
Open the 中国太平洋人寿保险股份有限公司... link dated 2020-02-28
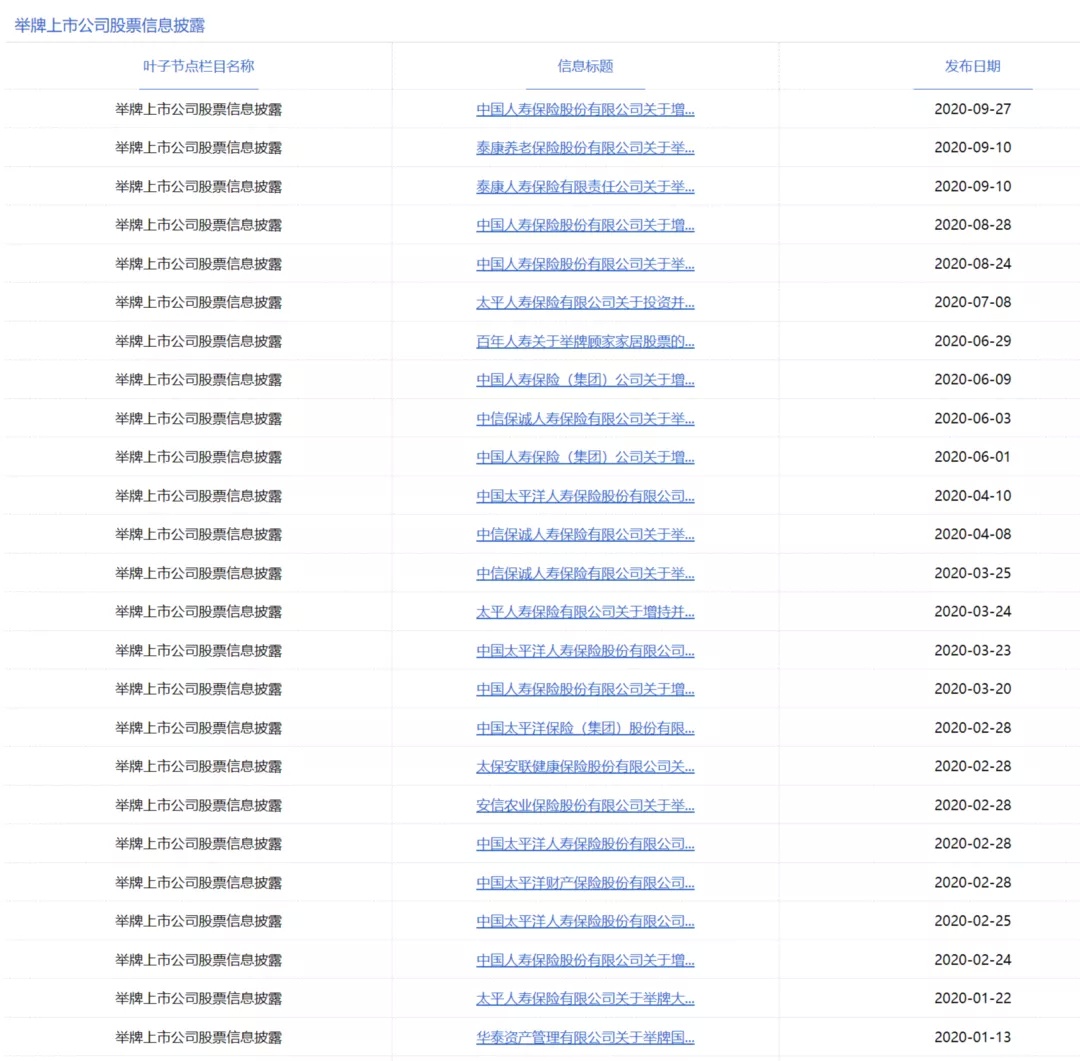click(585, 843)
